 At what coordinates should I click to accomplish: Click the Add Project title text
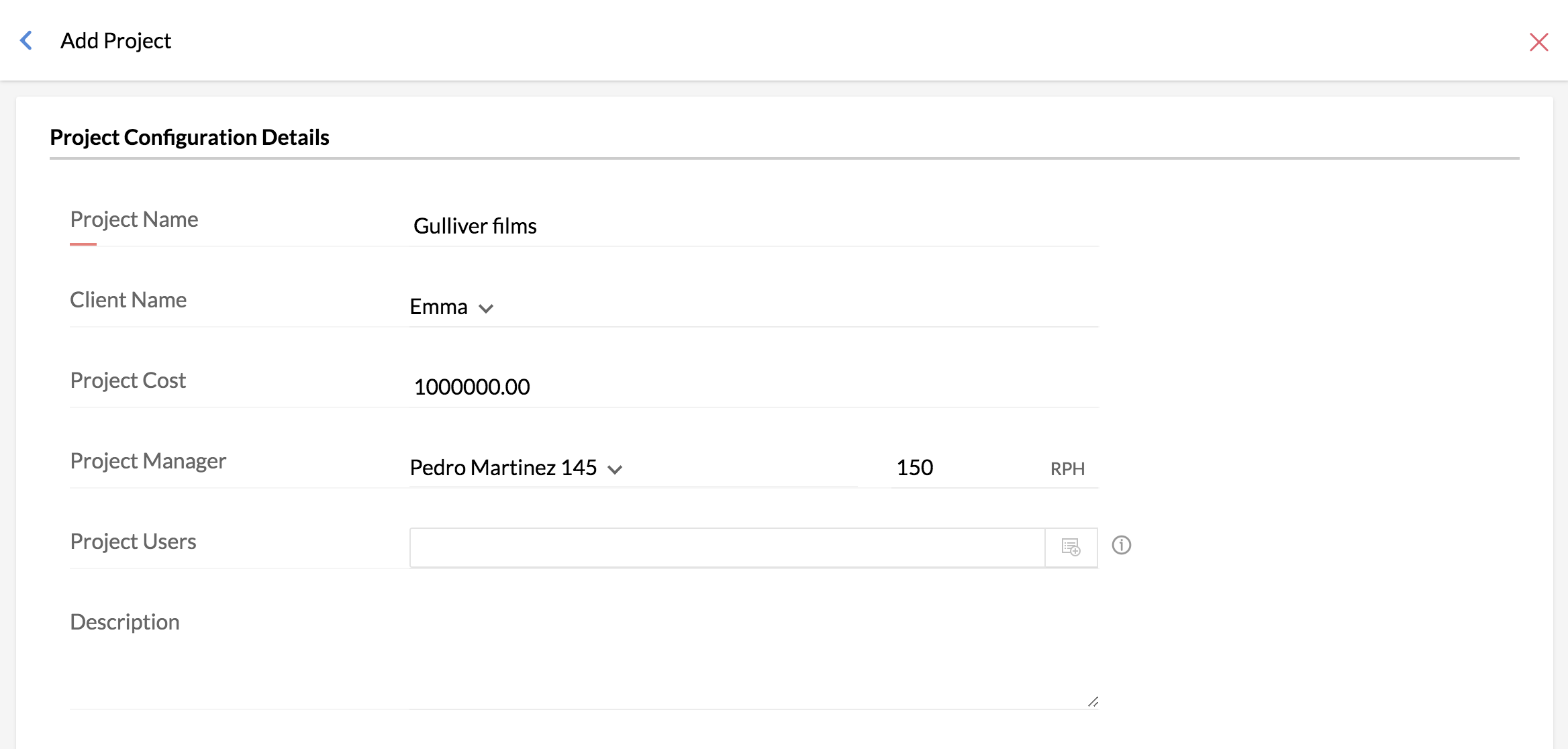coord(115,41)
